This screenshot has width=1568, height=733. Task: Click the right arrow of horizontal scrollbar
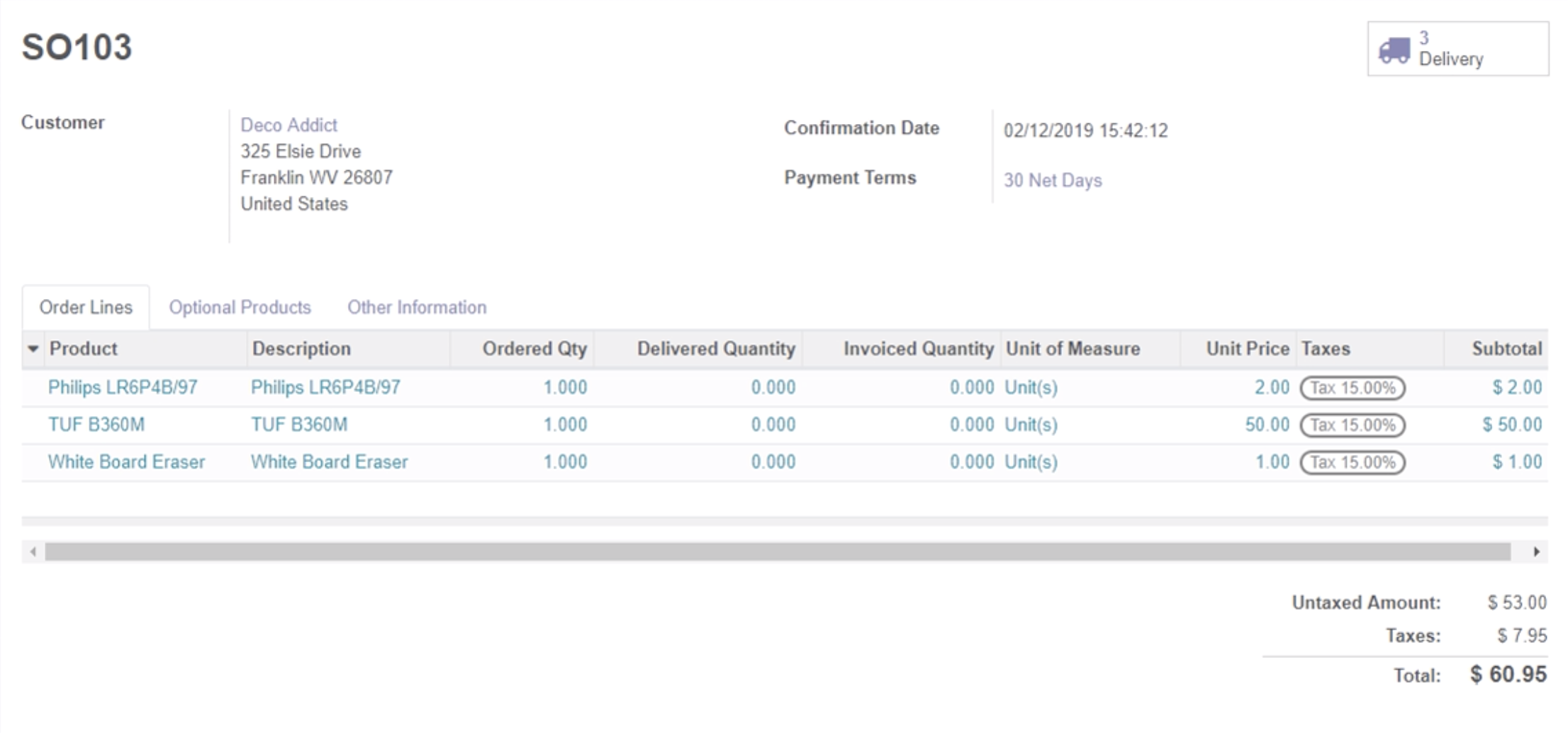[x=1536, y=552]
